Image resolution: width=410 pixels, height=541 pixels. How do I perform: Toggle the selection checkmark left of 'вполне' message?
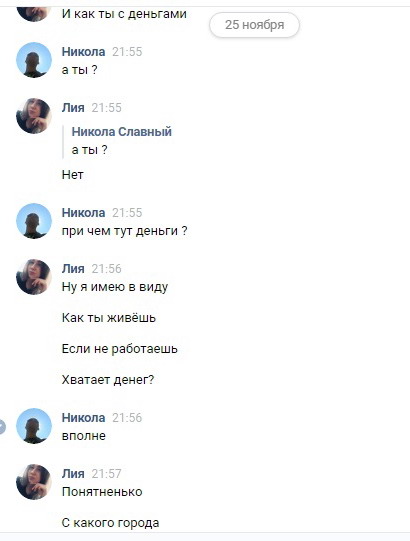(2, 426)
